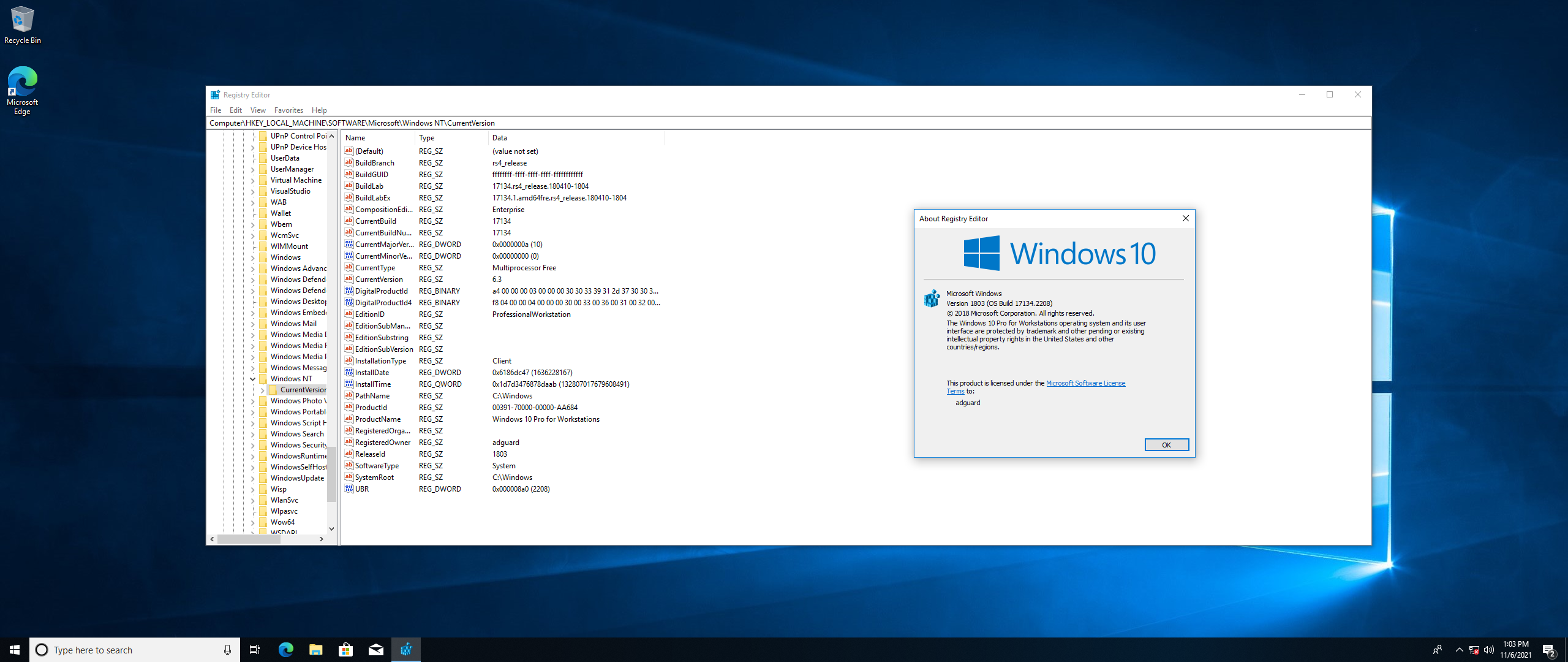Open the People icon in system tray
This screenshot has height=662, width=1568.
tap(1438, 650)
